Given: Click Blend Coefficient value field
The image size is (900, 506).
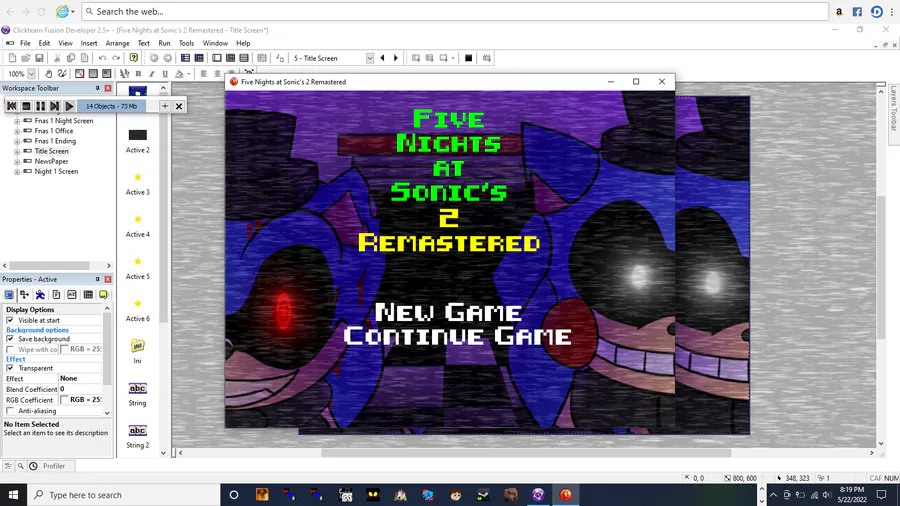Looking at the screenshot, I should (80, 389).
